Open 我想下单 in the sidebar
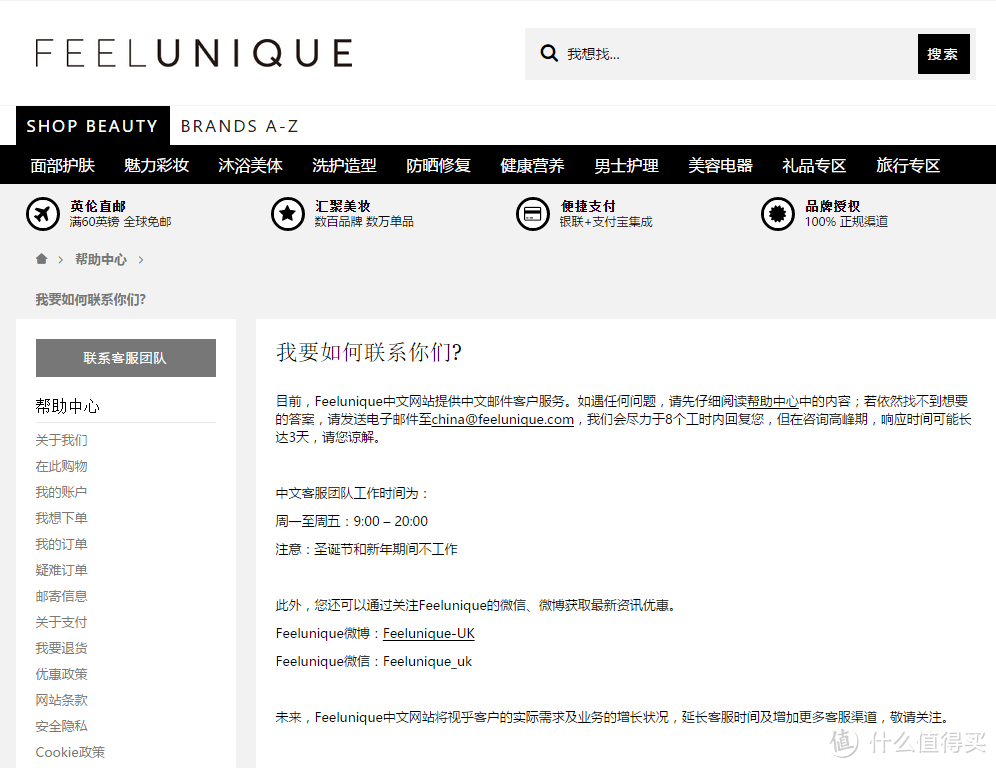This screenshot has height=768, width=996. [62, 518]
